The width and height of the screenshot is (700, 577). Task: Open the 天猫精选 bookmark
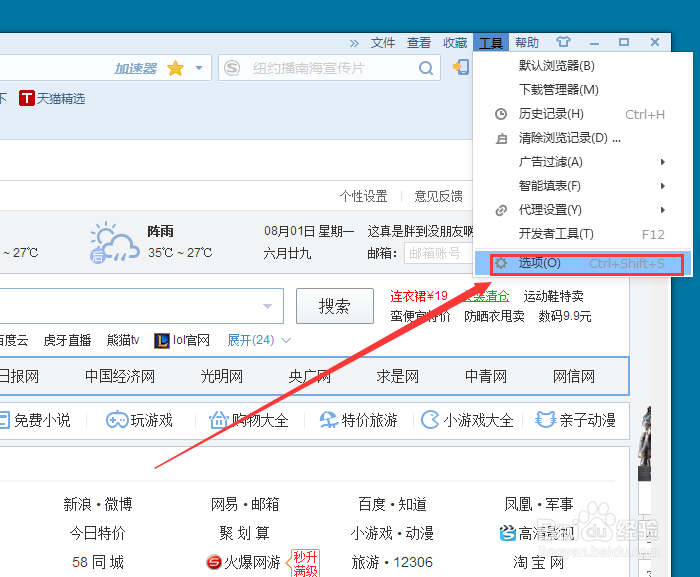pyautogui.click(x=52, y=98)
